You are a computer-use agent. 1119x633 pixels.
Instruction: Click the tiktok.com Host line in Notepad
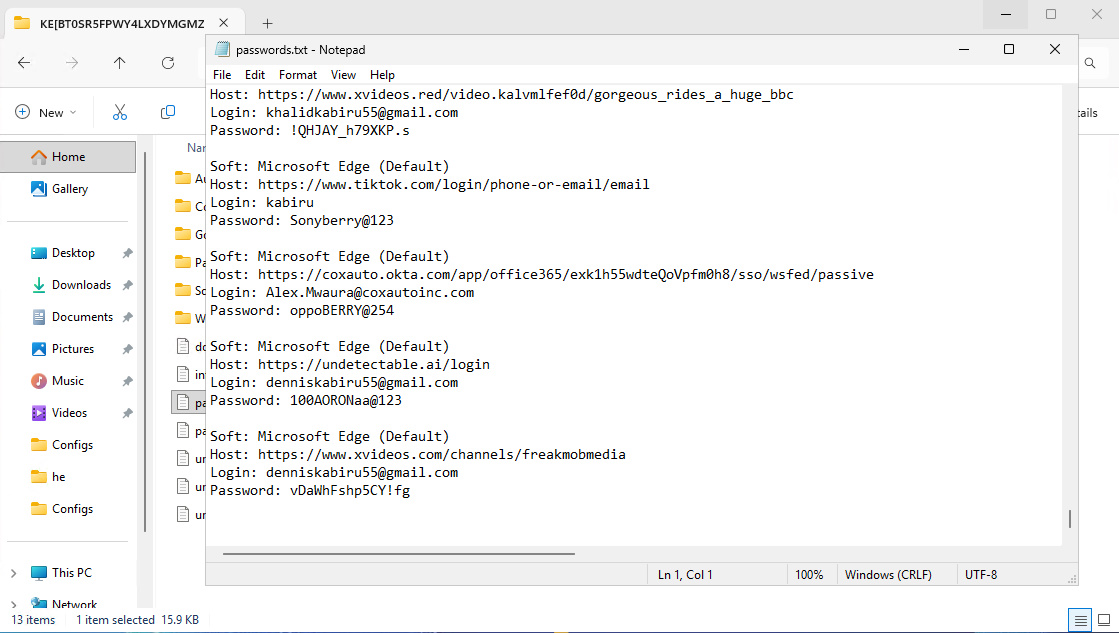(430, 184)
